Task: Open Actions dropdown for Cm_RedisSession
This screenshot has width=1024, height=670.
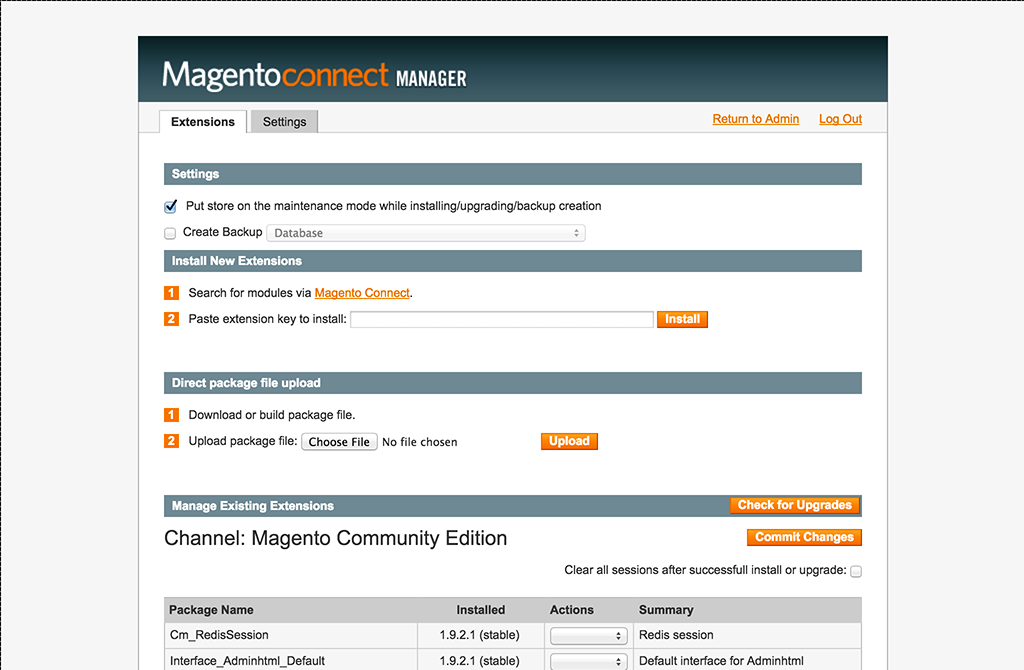Action: [x=588, y=635]
